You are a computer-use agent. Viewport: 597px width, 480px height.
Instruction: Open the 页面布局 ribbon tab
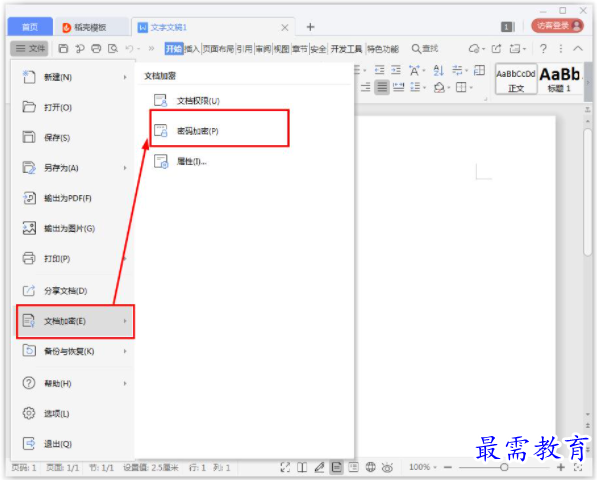coord(218,49)
